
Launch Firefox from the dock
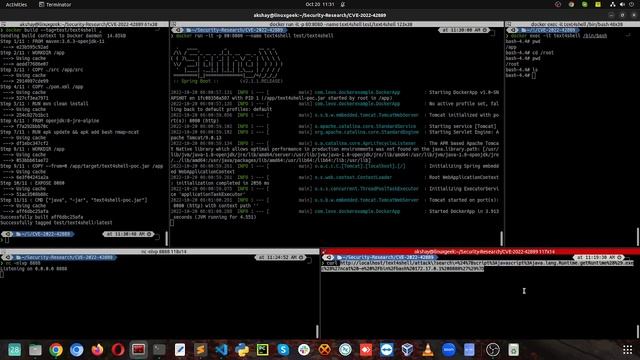click(x=97, y=350)
